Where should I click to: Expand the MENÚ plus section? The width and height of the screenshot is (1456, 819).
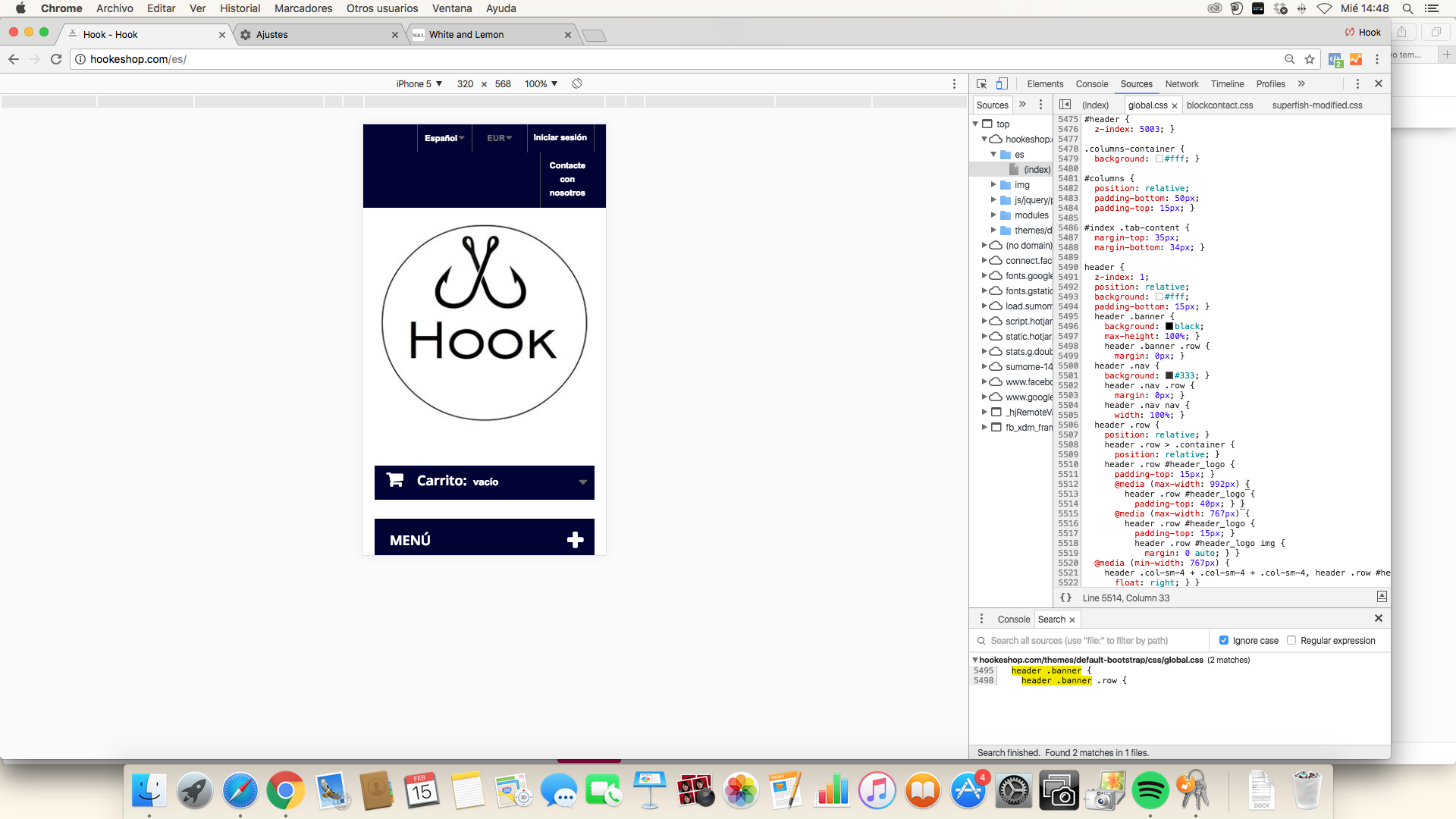pos(575,539)
